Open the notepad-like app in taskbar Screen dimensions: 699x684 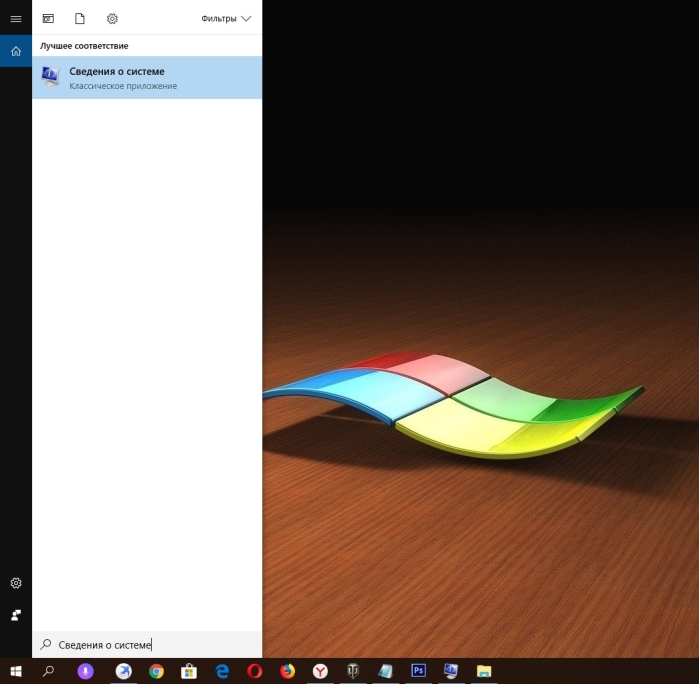coord(386,671)
